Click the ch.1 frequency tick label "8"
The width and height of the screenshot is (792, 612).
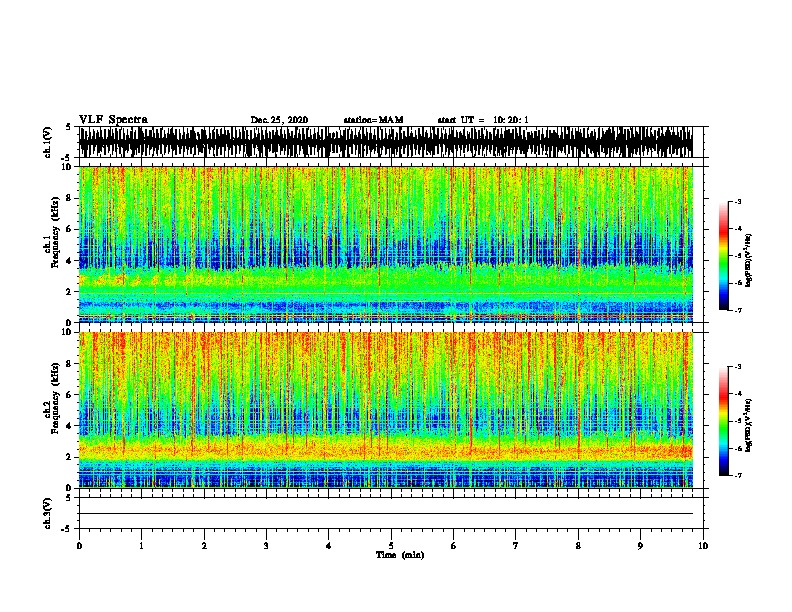click(x=70, y=198)
